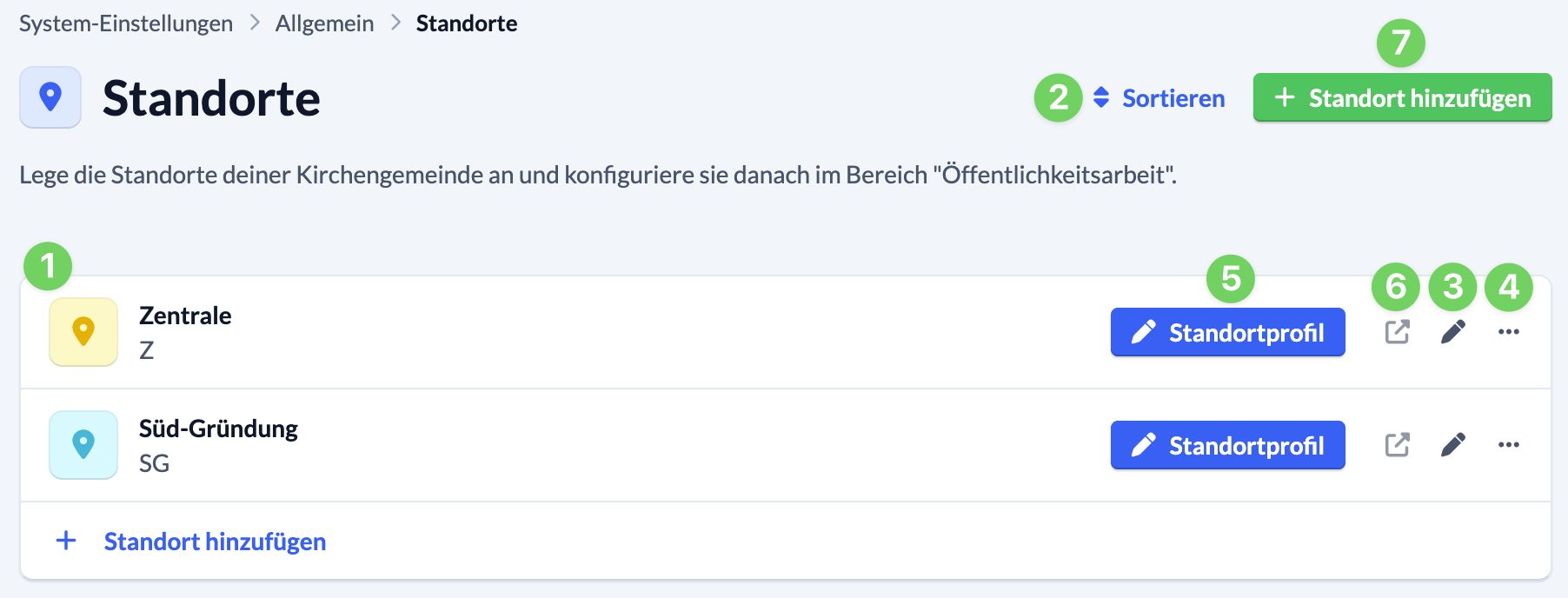Click the green Standort hinzufügen button
This screenshot has width=1568, height=598.
1401,97
